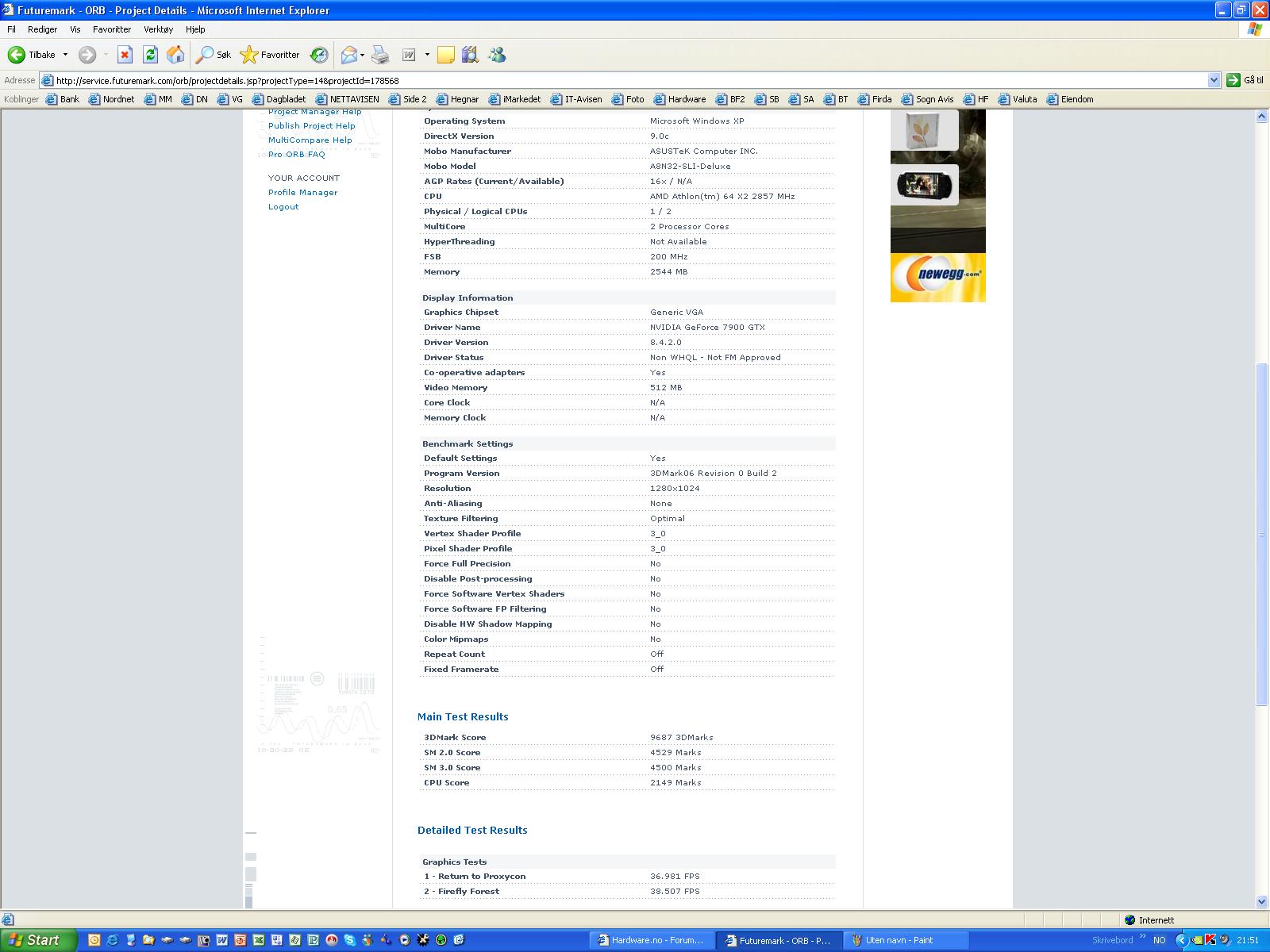Open the Pro ORB FAQ link

pos(296,154)
